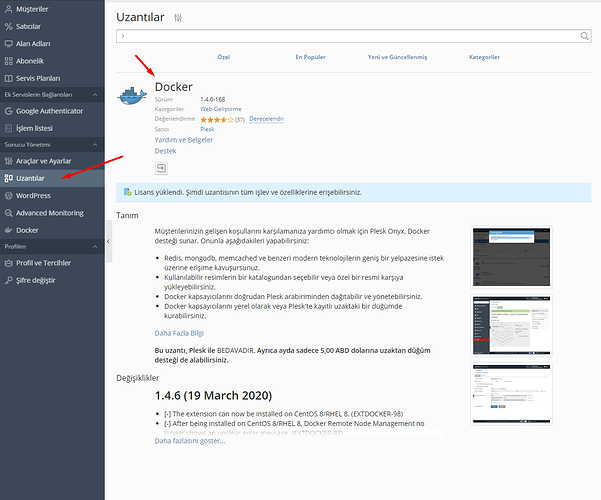Click the Advanced Monitoring magnifier icon

tap(8, 212)
